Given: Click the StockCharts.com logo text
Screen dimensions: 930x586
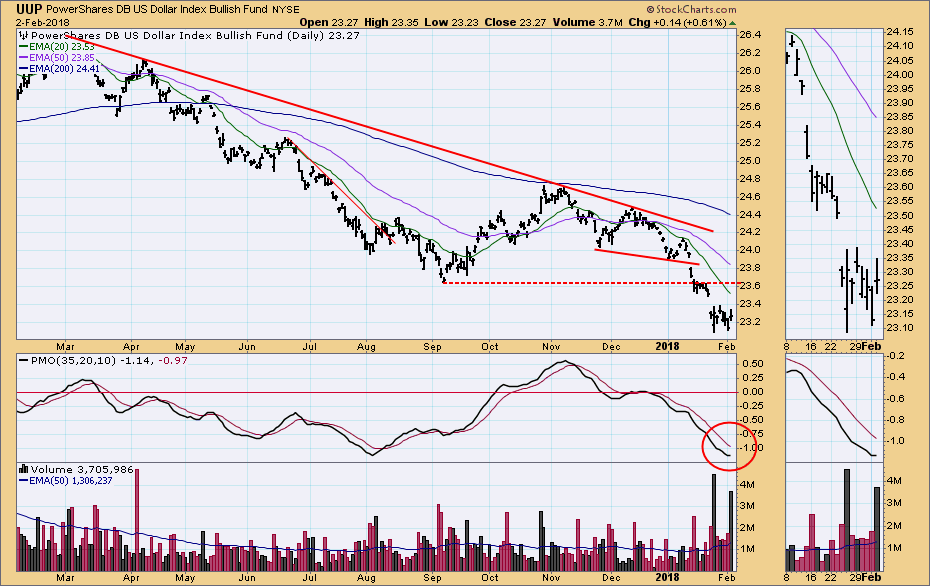Looking at the screenshot, I should [692, 9].
